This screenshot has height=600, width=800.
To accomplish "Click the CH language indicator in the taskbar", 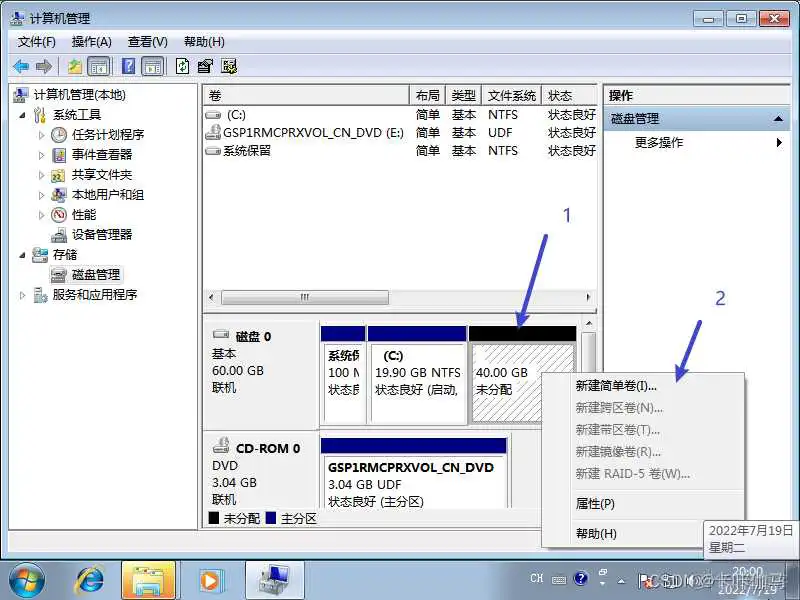I will 536,578.
